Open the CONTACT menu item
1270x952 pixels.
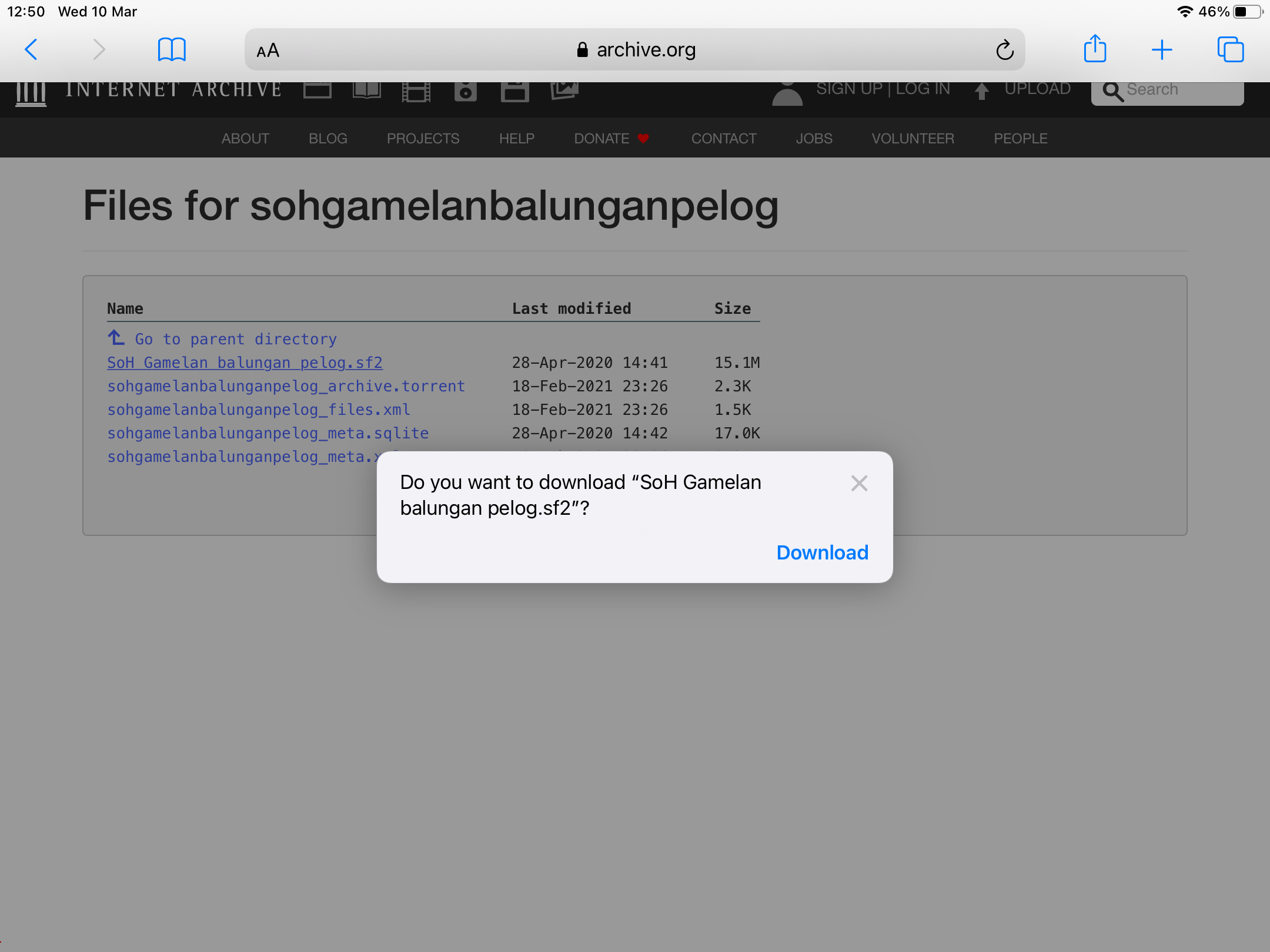[724, 139]
